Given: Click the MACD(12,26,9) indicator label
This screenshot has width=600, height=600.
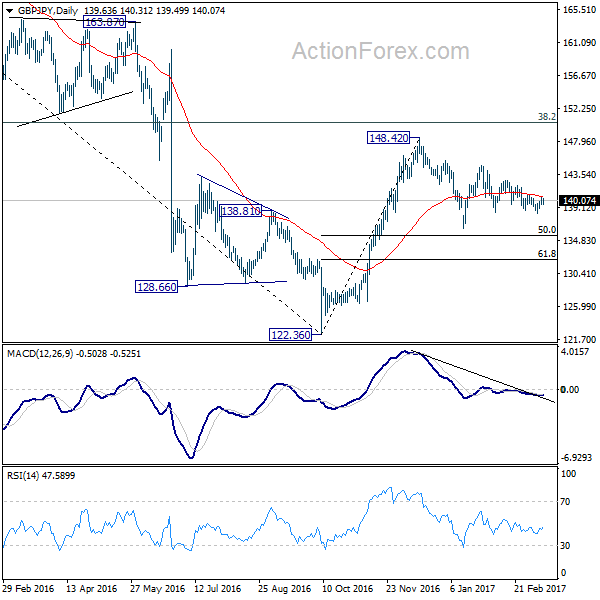Looking at the screenshot, I should (40, 354).
